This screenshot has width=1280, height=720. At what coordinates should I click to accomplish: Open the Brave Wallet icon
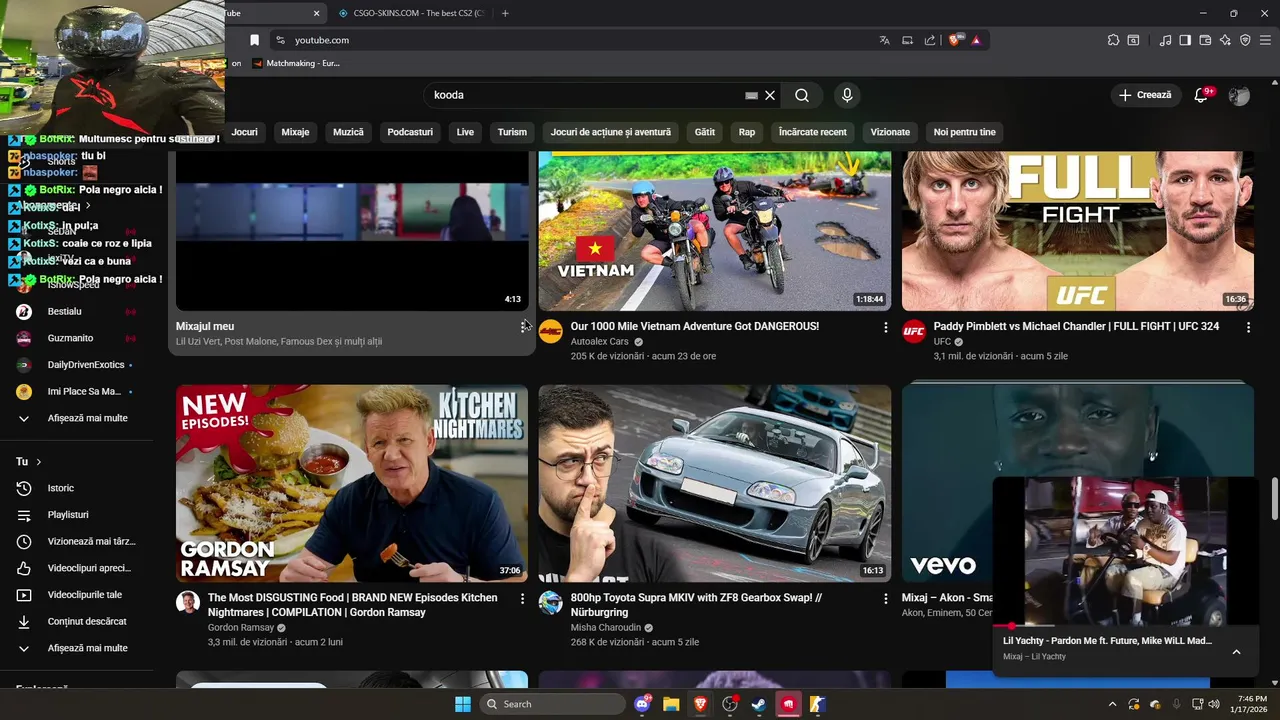[1205, 40]
